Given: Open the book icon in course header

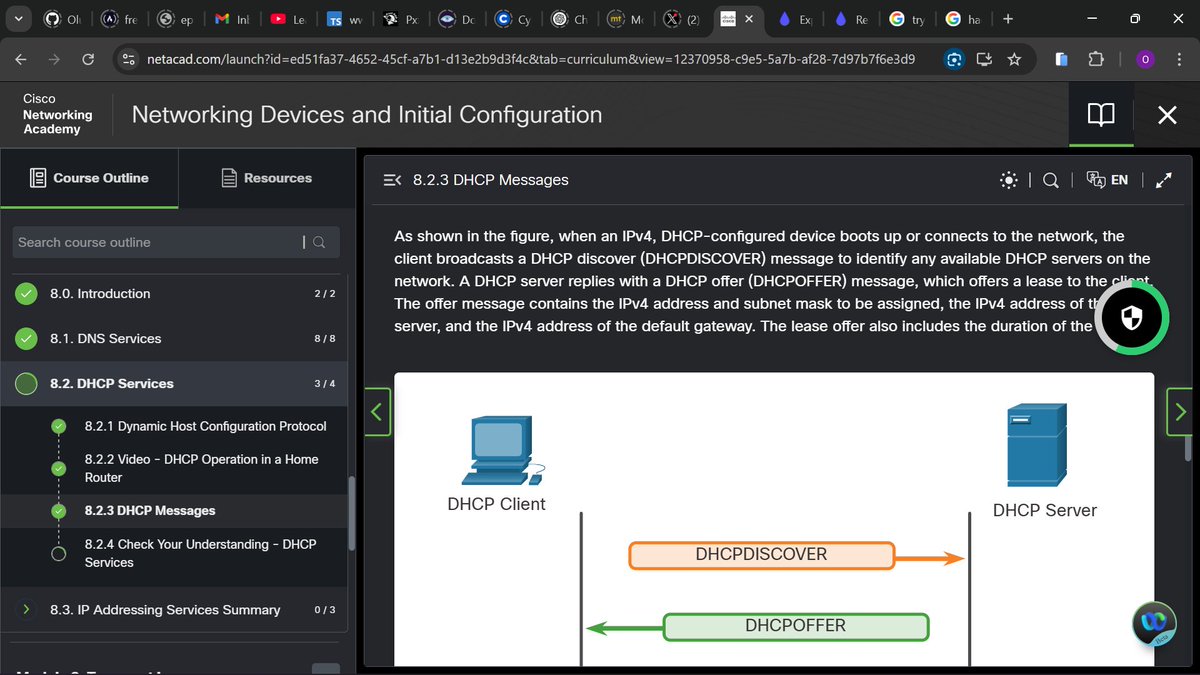Looking at the screenshot, I should point(1101,115).
